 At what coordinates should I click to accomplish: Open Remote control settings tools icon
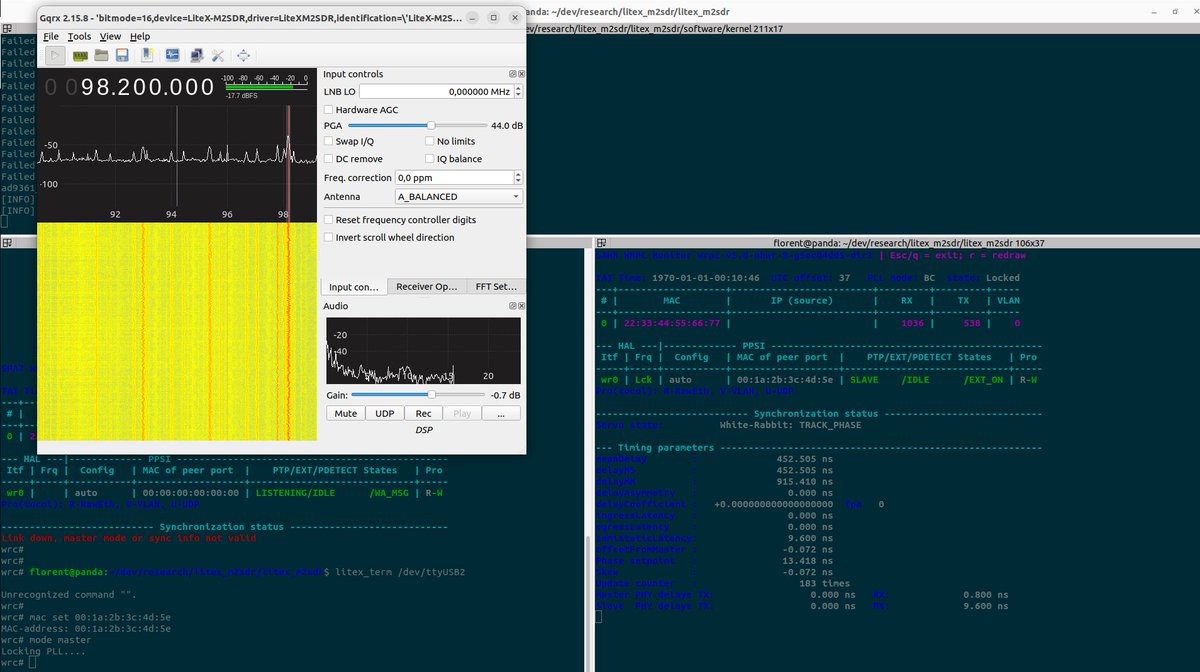[217, 55]
